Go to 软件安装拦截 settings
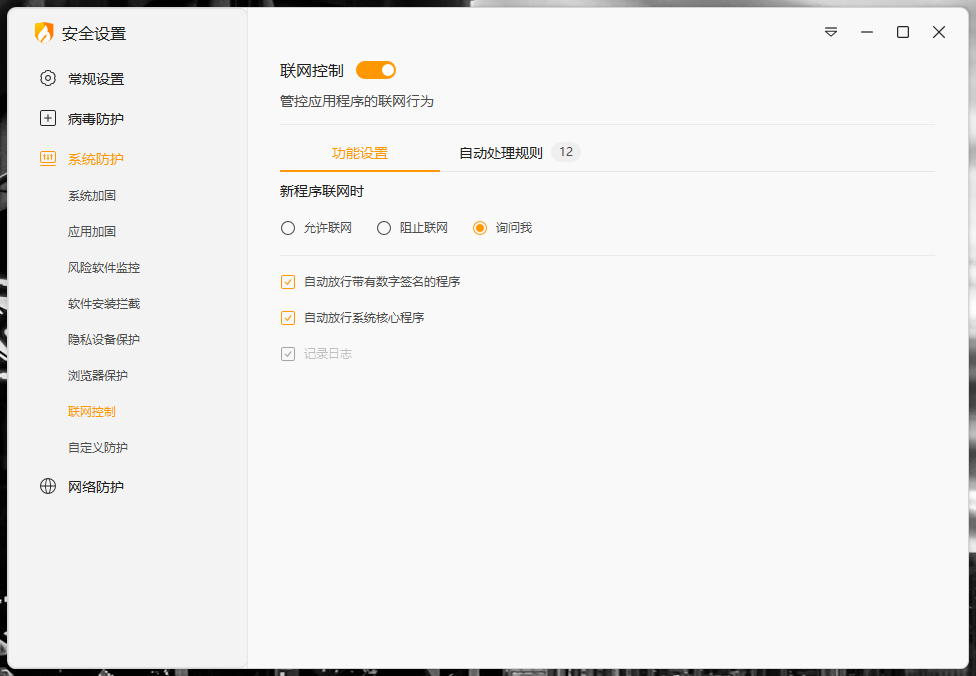The image size is (976, 676). tap(104, 303)
